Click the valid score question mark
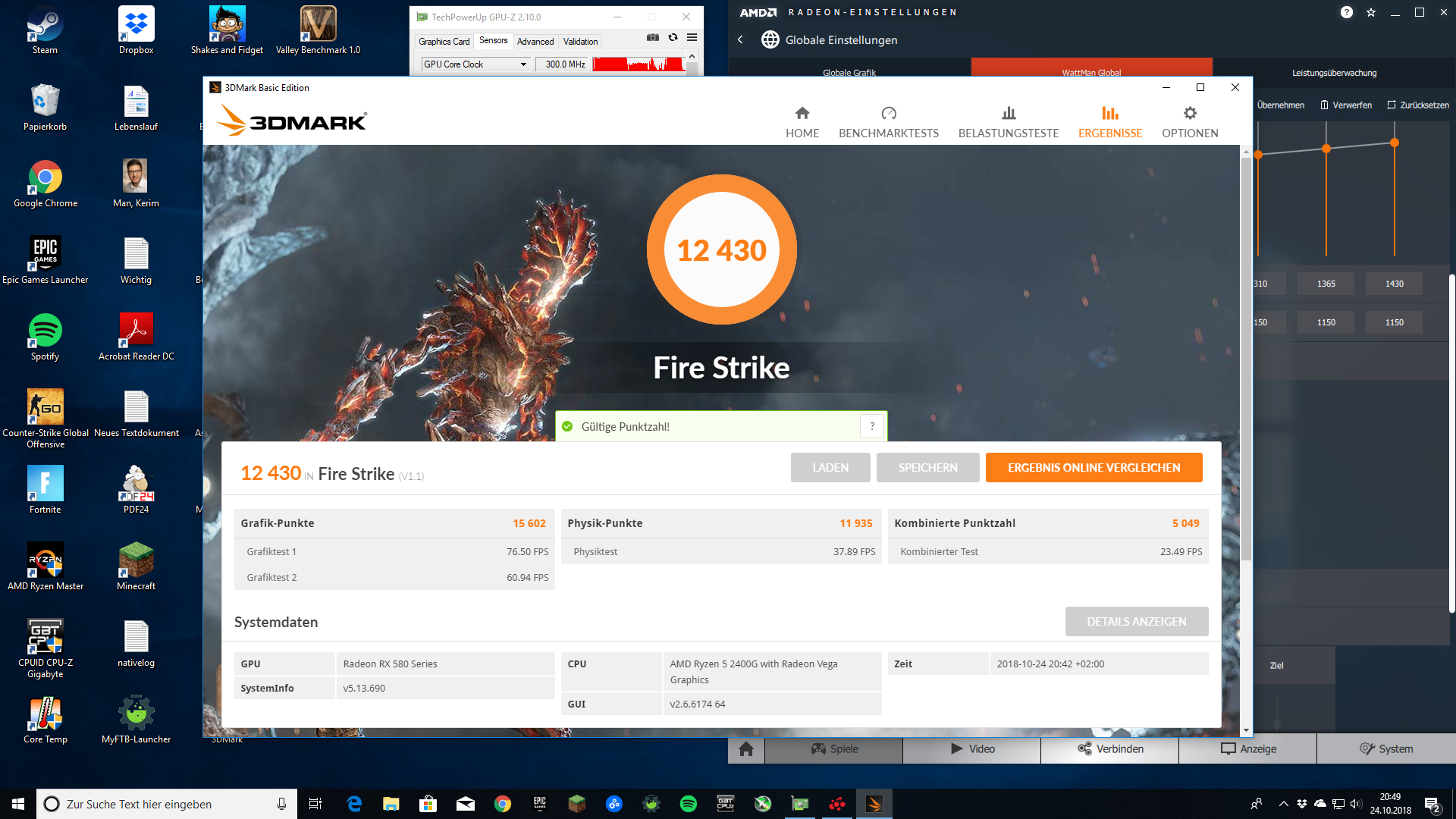Image resolution: width=1456 pixels, height=819 pixels. tap(872, 426)
